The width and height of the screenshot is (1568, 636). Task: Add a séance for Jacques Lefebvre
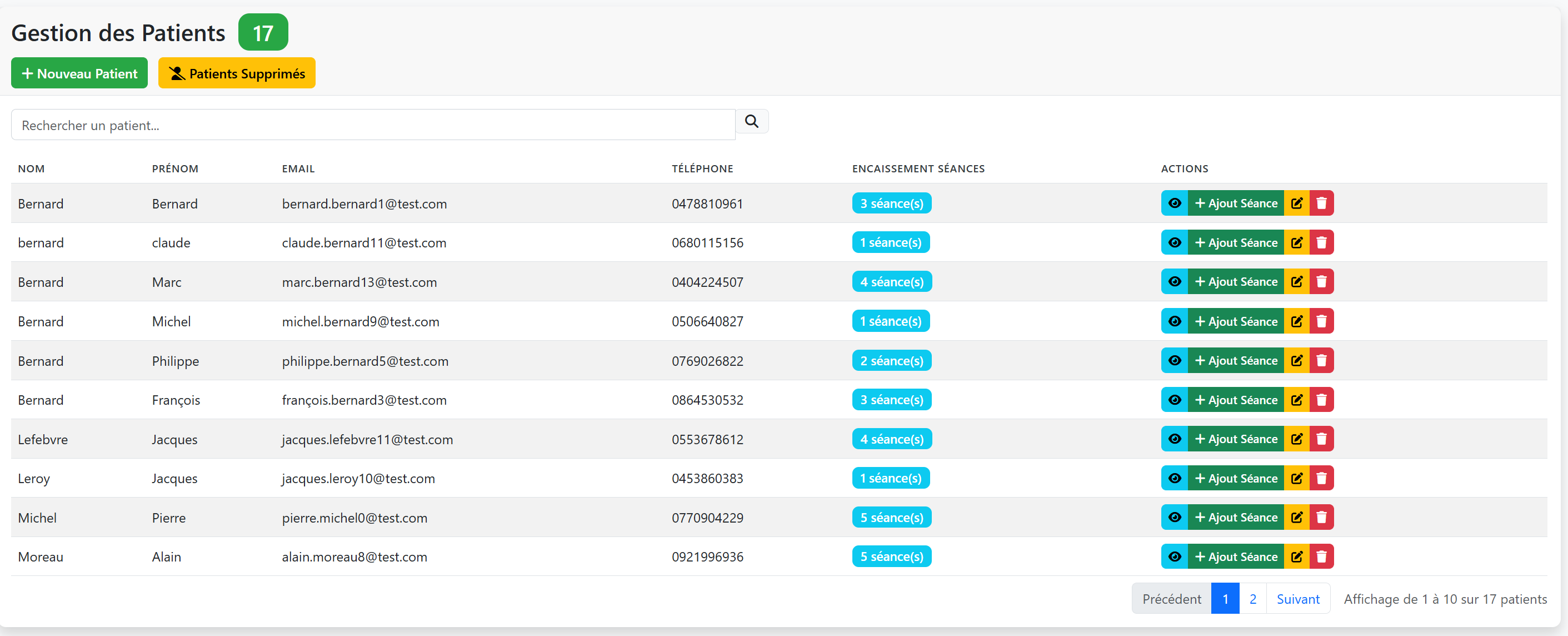pos(1236,439)
